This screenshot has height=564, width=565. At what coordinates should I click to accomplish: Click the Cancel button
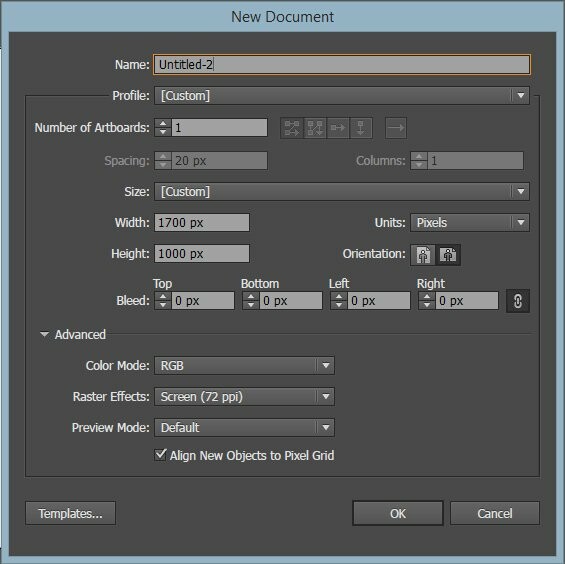pyautogui.click(x=495, y=513)
